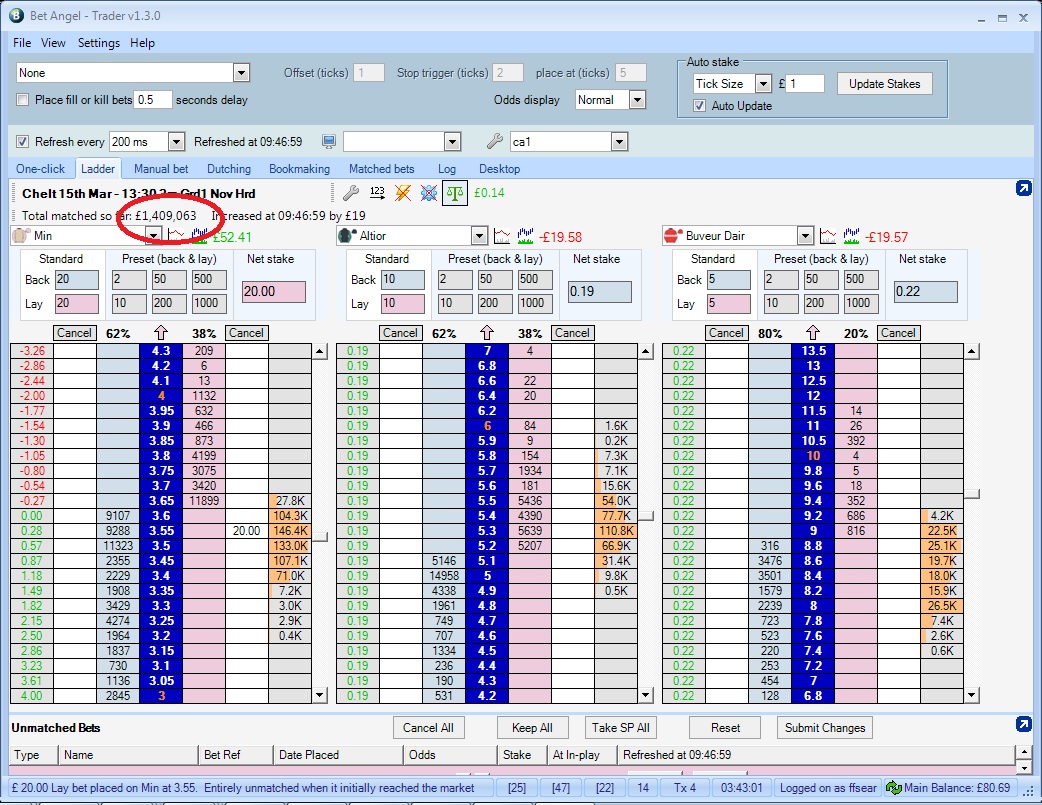Open the runner dropdown showing Min
Viewport: 1042px width, 805px height.
point(153,236)
